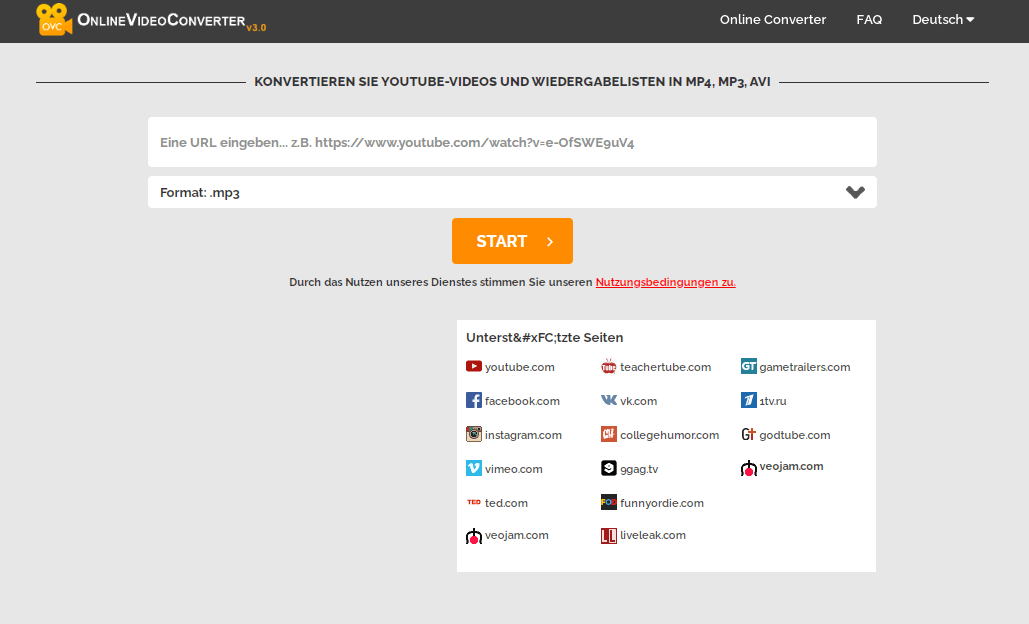This screenshot has width=1029, height=624.
Task: Select the facebook.com icon
Action: tap(473, 400)
